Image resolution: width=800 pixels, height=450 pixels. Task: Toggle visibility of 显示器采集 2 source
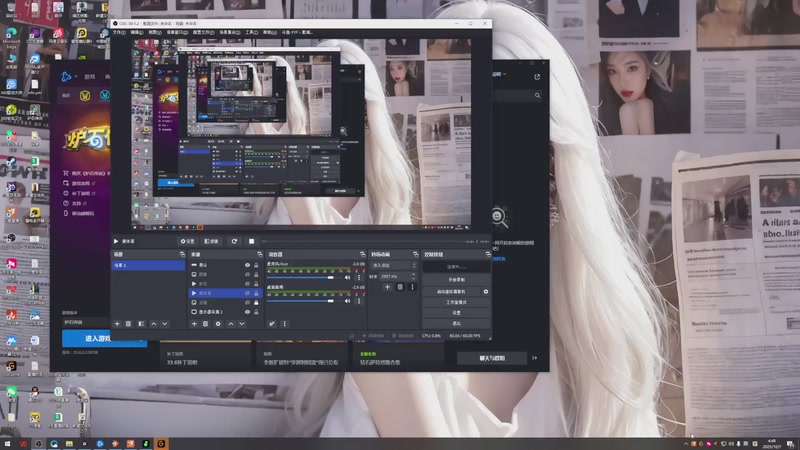tap(247, 312)
